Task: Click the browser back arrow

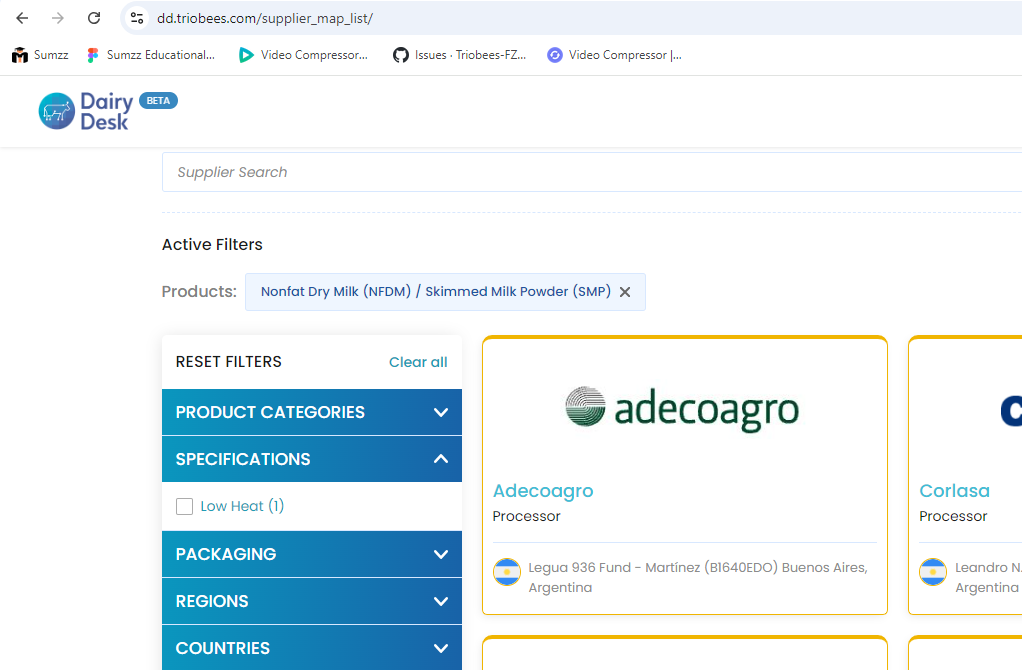Action: point(22,18)
